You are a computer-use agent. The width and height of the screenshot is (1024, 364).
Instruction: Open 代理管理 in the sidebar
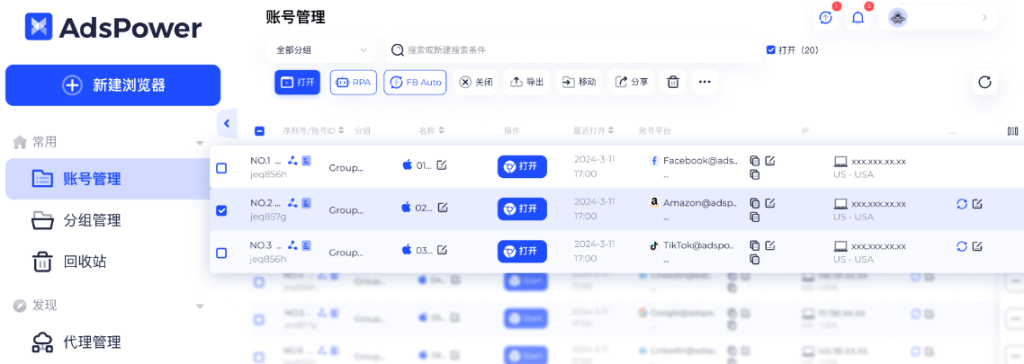[76, 342]
